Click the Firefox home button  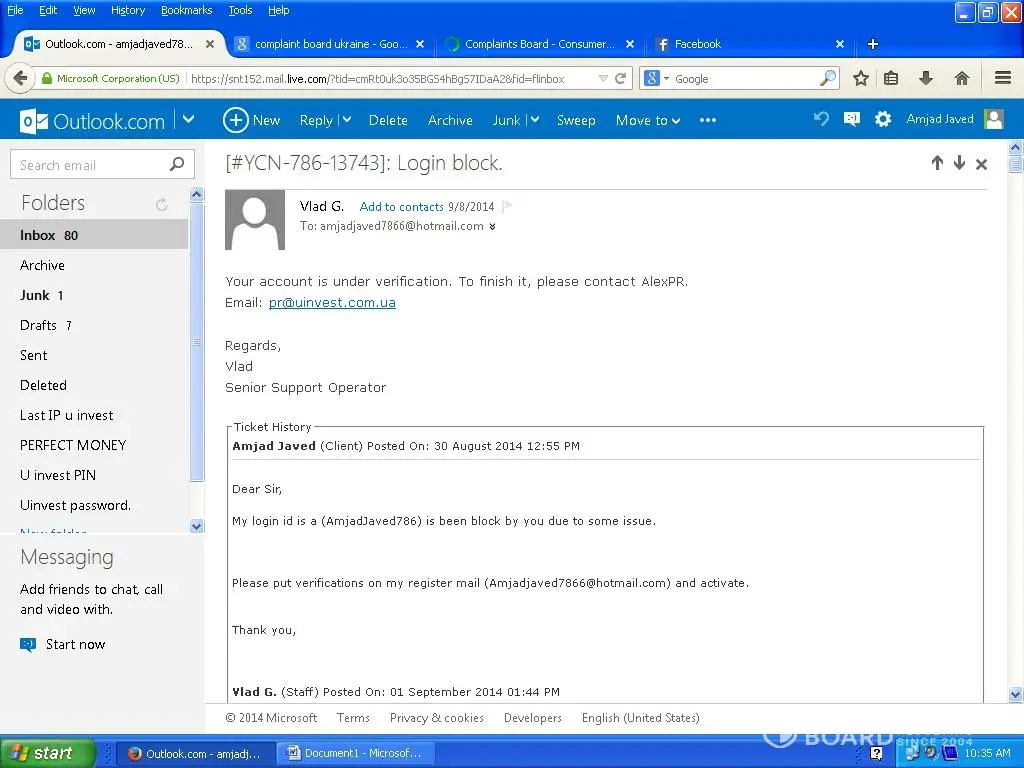962,78
